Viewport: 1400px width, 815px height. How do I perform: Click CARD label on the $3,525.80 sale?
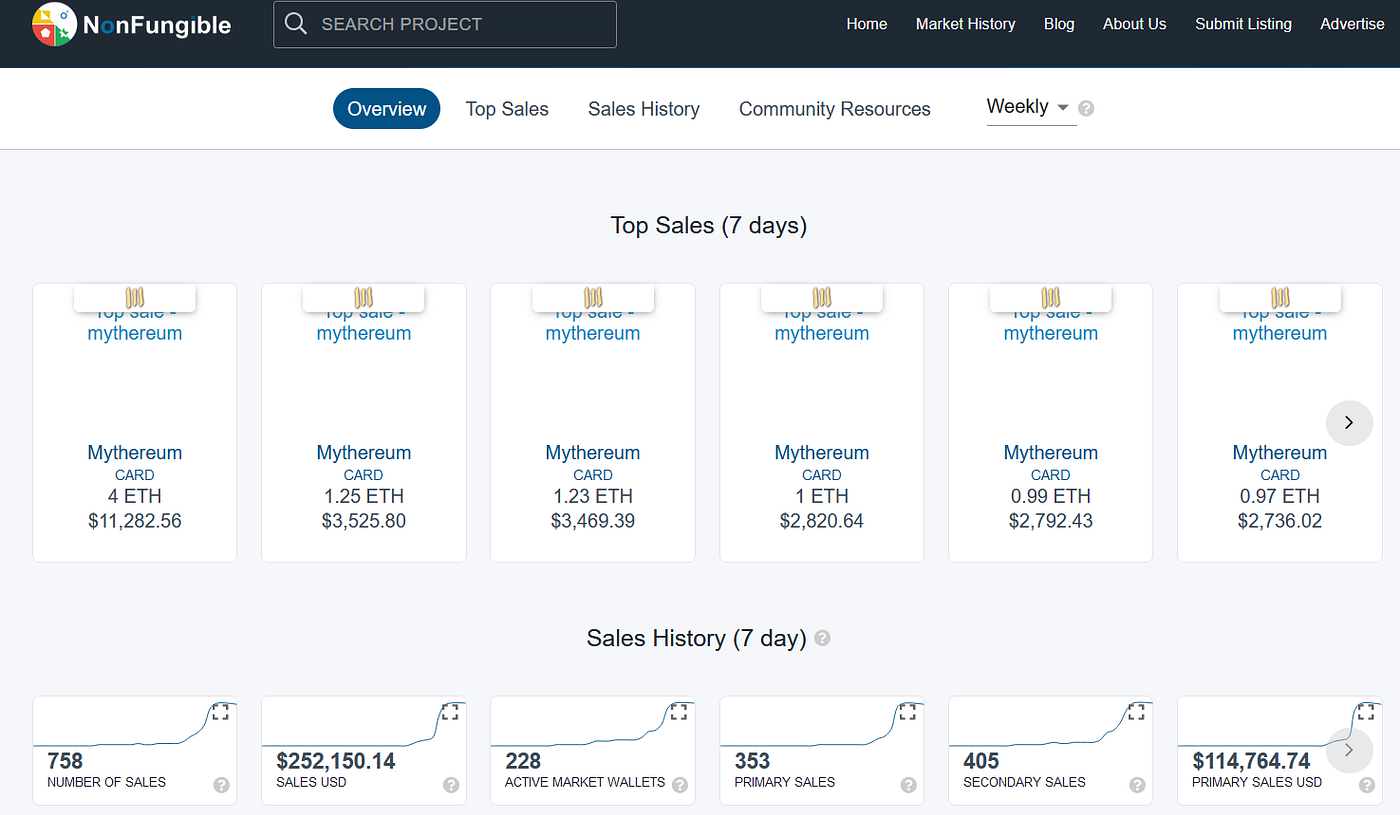364,475
